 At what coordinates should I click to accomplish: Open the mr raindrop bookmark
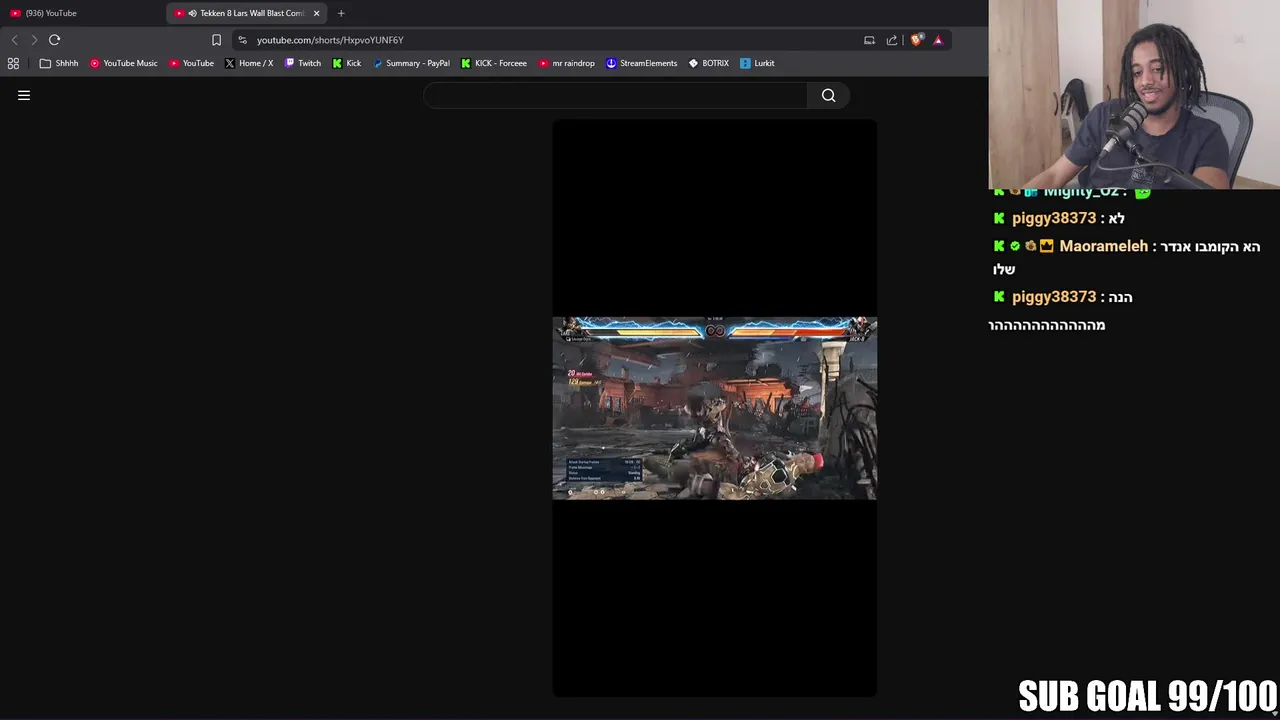[x=567, y=63]
